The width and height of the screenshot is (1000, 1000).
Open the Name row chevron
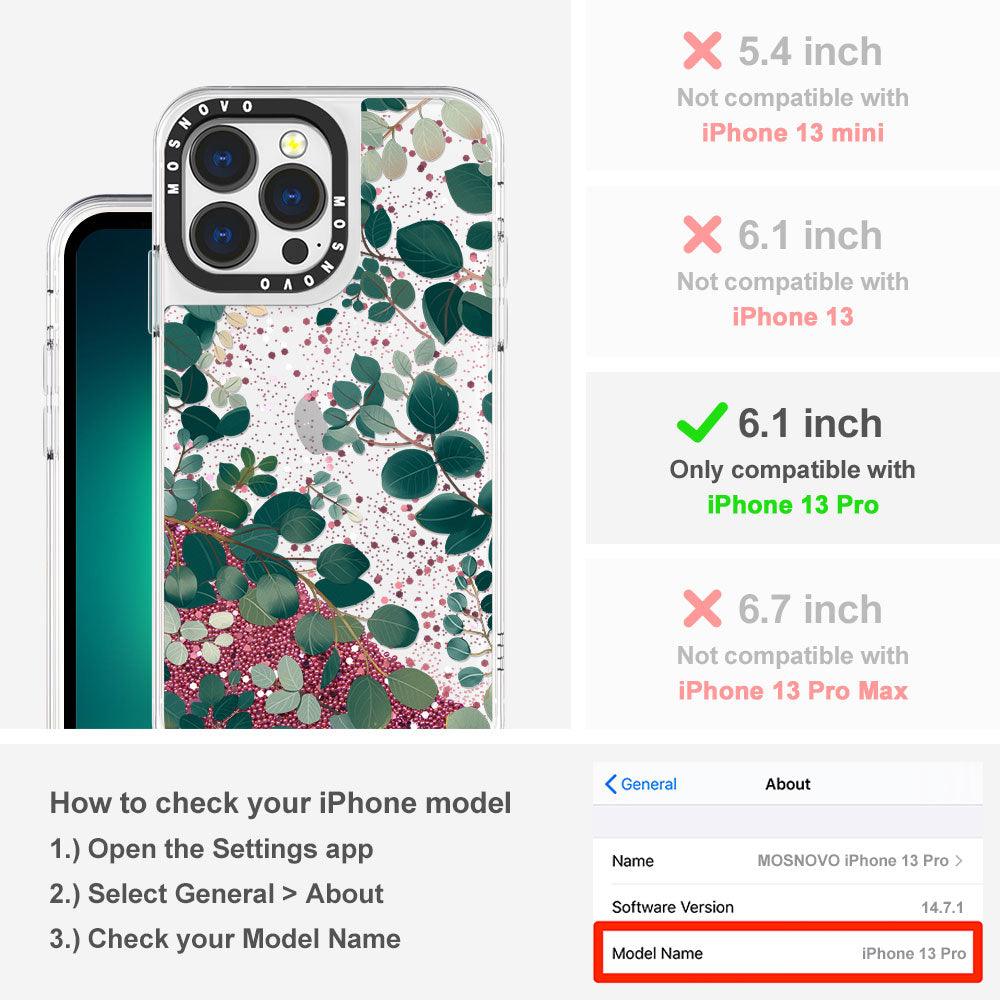(x=959, y=860)
